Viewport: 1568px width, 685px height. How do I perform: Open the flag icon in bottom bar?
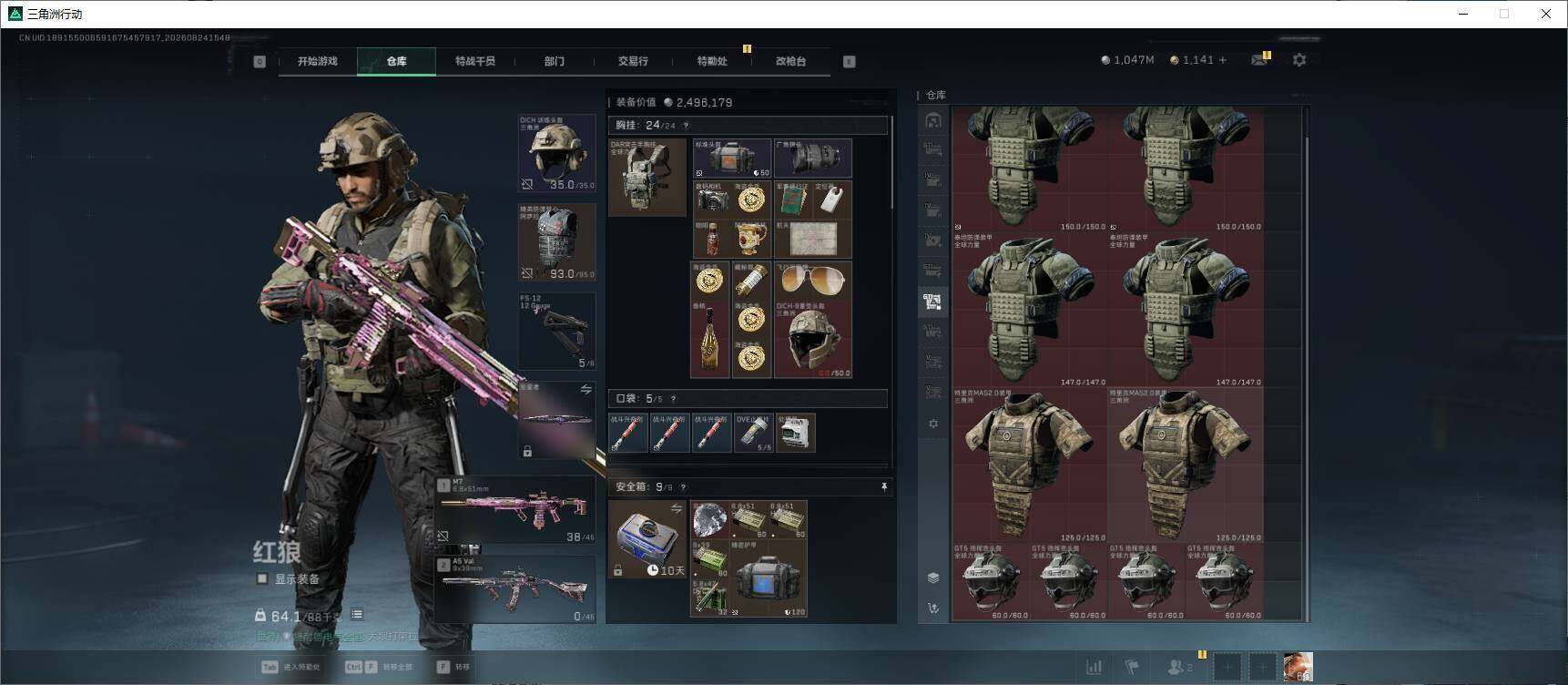[x=1132, y=668]
